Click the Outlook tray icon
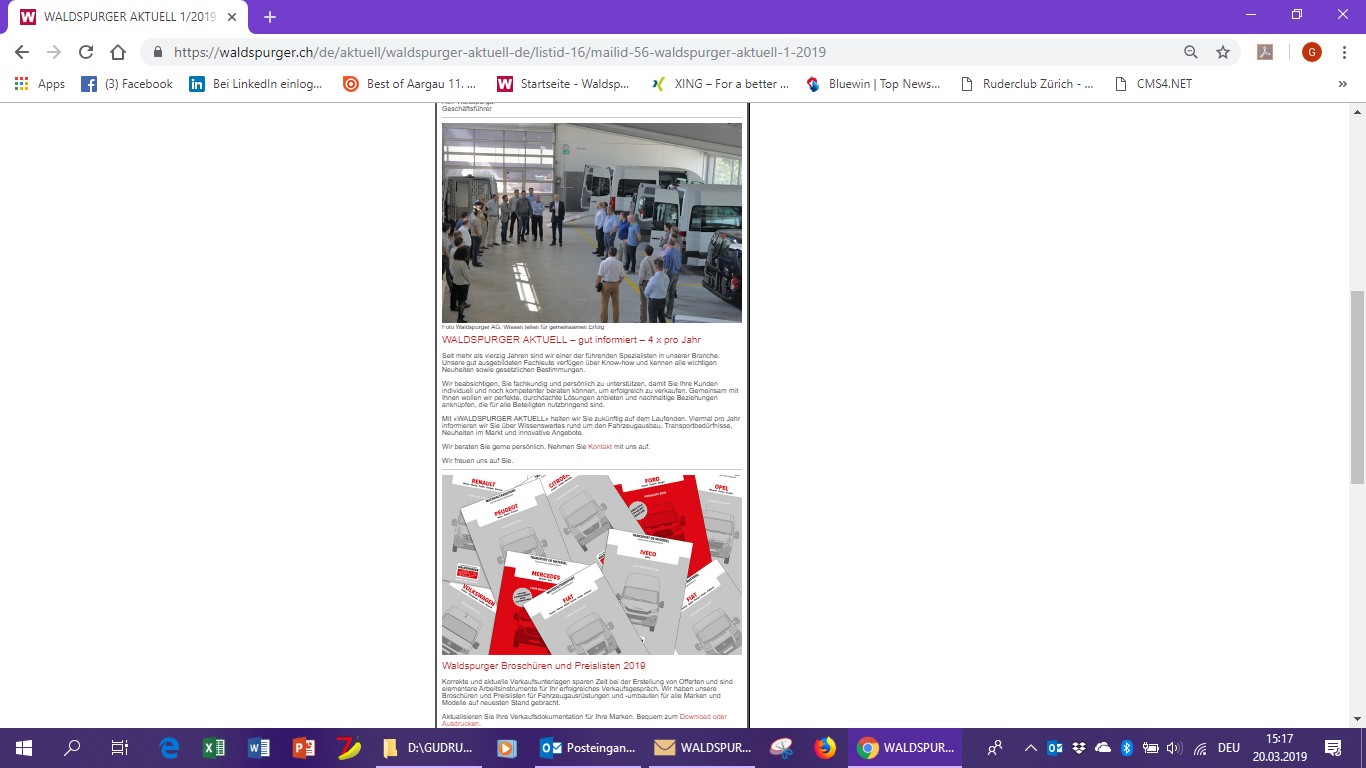This screenshot has height=768, width=1366. point(1055,748)
